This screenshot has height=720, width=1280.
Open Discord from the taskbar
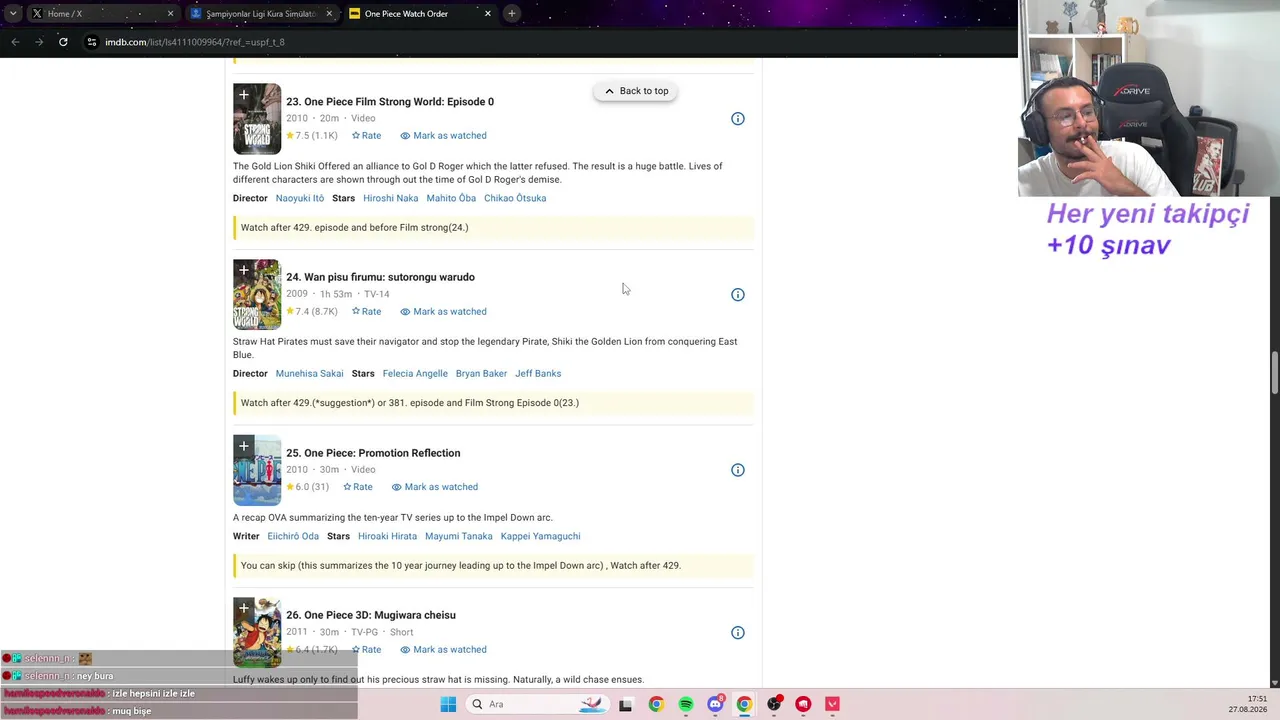tap(715, 704)
